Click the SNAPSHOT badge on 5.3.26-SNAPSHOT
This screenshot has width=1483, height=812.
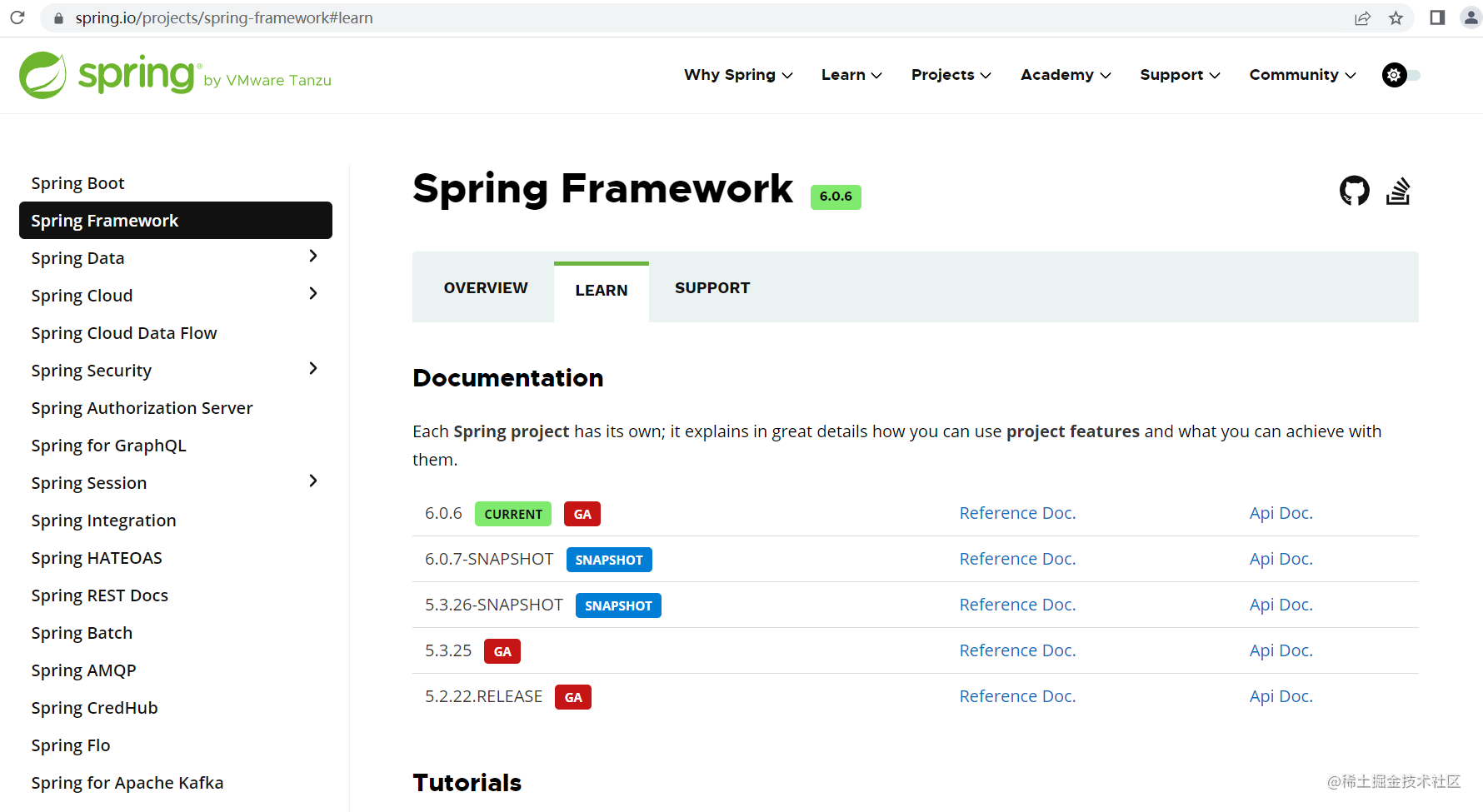[618, 605]
